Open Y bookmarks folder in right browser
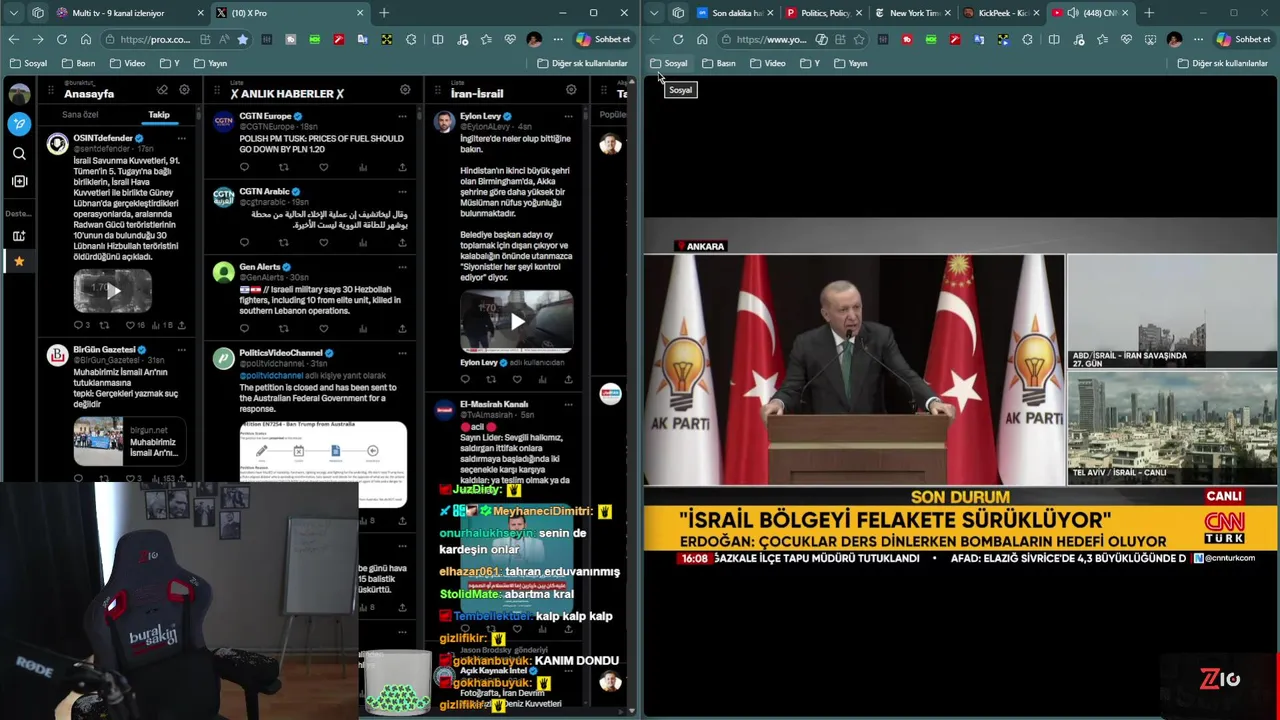The width and height of the screenshot is (1280, 720). [810, 63]
